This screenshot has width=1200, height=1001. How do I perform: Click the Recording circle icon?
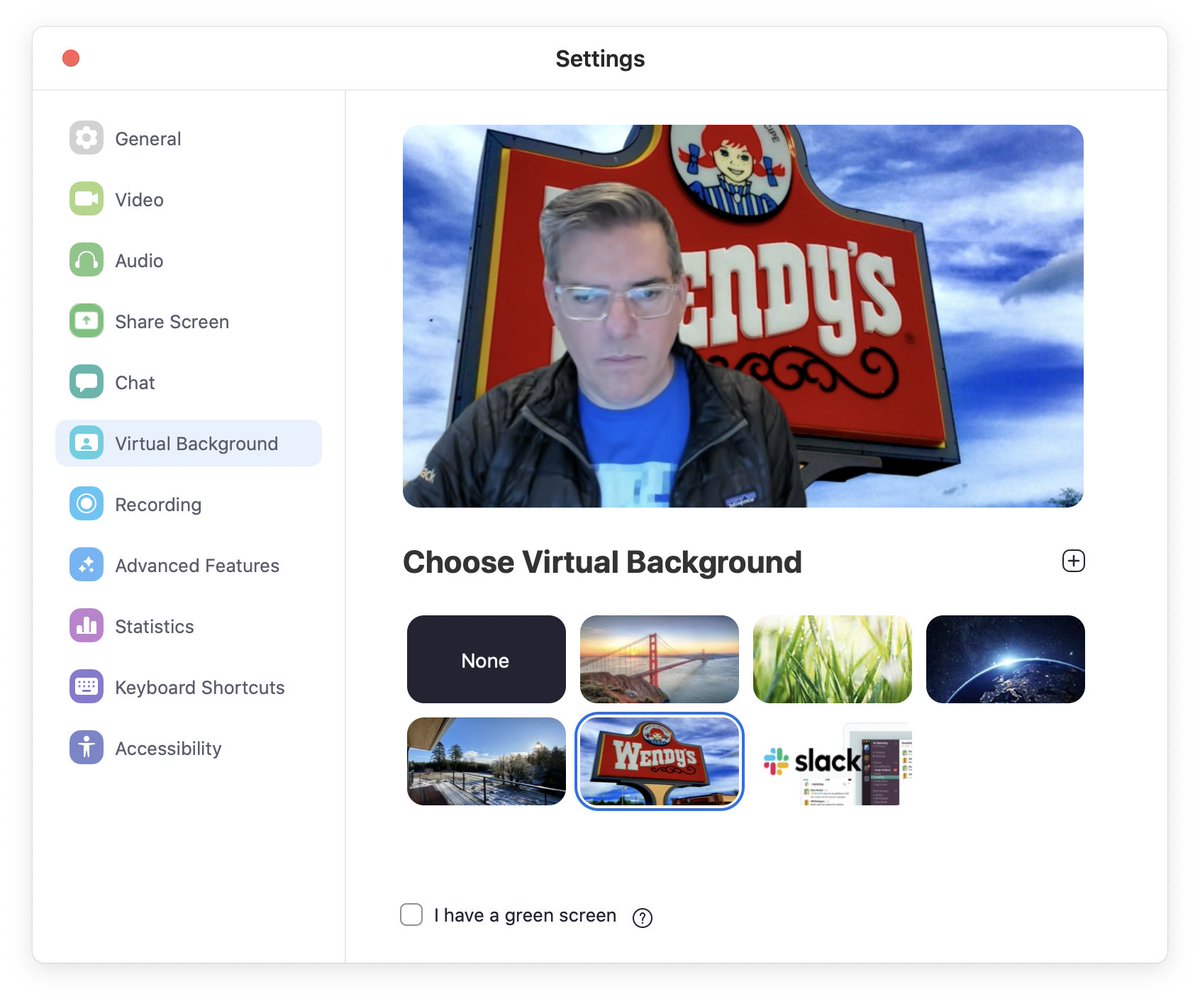[x=86, y=504]
